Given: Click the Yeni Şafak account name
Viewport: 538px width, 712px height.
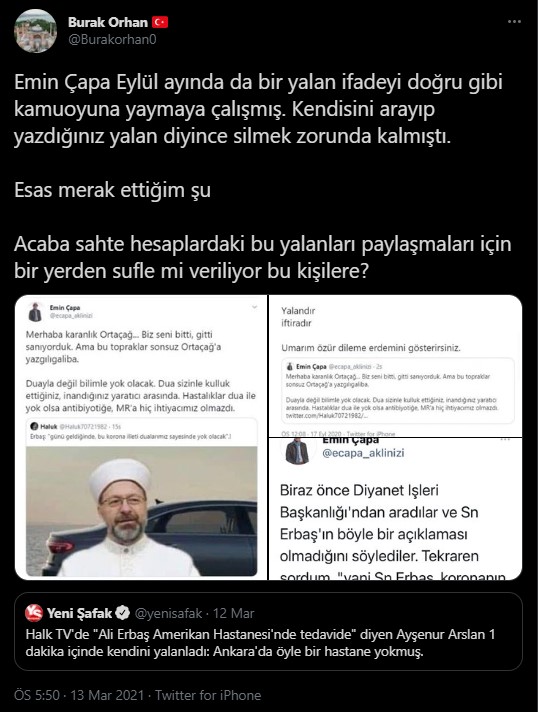Looking at the screenshot, I should (x=79, y=613).
